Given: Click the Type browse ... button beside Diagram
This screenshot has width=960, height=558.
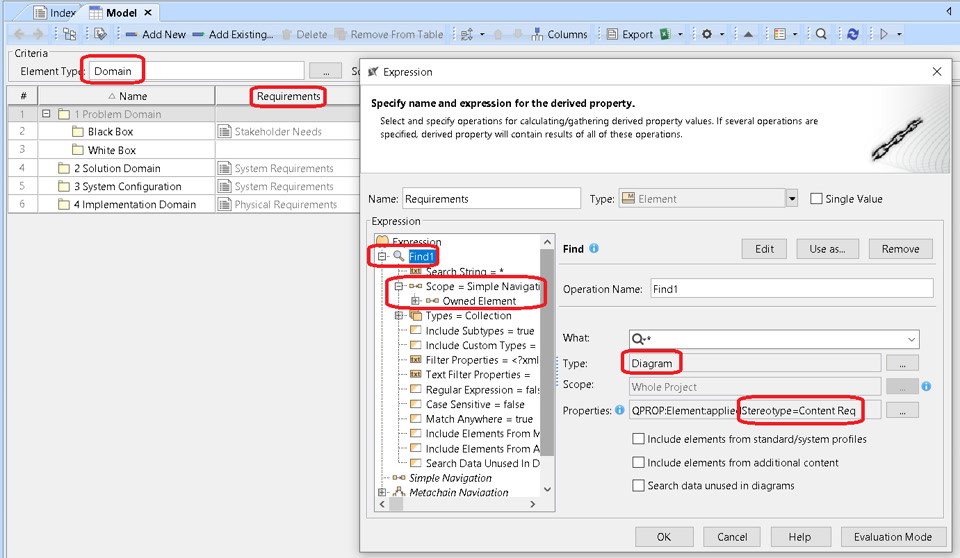Looking at the screenshot, I should [902, 364].
